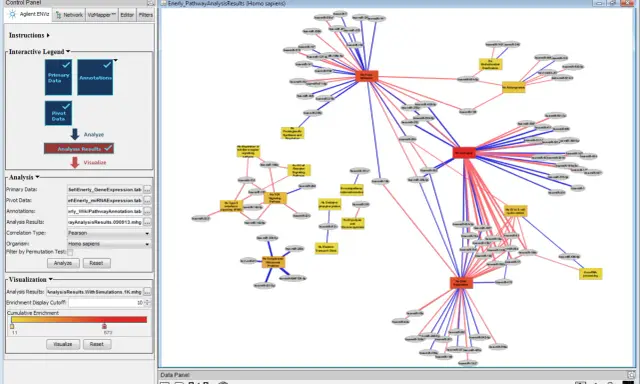Toggle the Pivot Data legend tile
The height and width of the screenshot is (384, 640).
click(58, 113)
